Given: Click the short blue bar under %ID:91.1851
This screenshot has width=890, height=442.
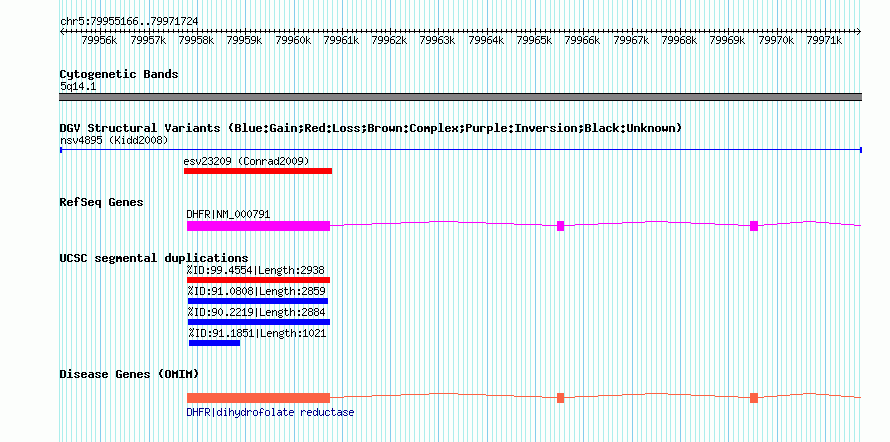Looking at the screenshot, I should tap(215, 343).
